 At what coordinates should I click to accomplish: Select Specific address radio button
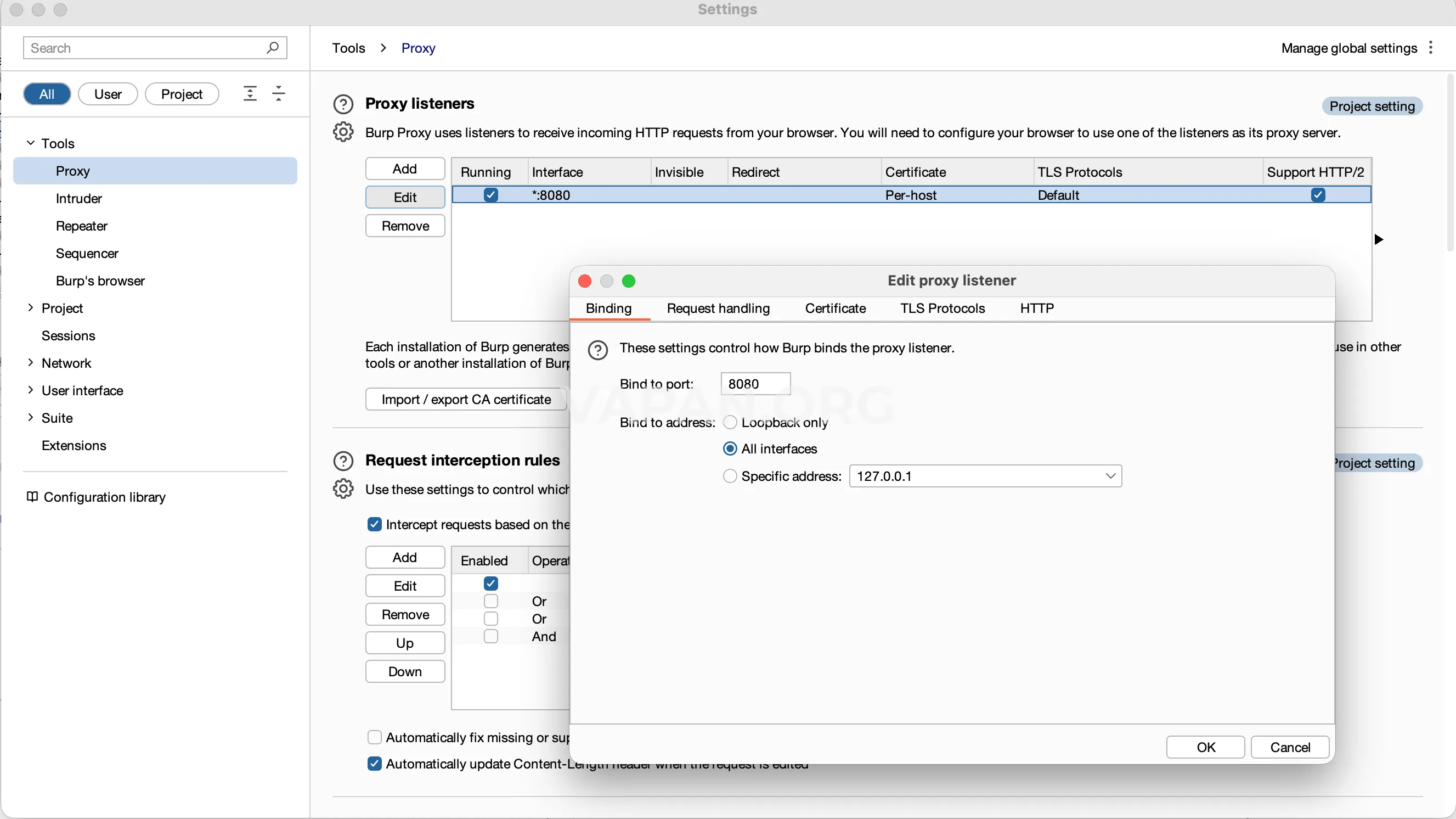(x=730, y=476)
